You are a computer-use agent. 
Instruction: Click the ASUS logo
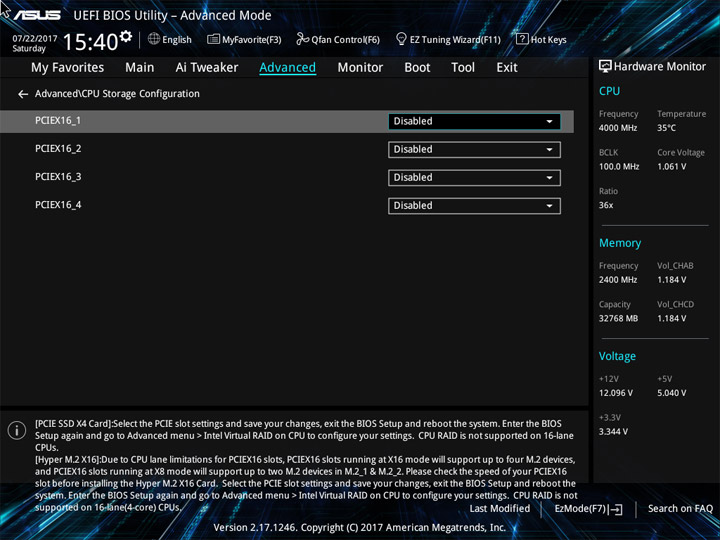point(37,15)
